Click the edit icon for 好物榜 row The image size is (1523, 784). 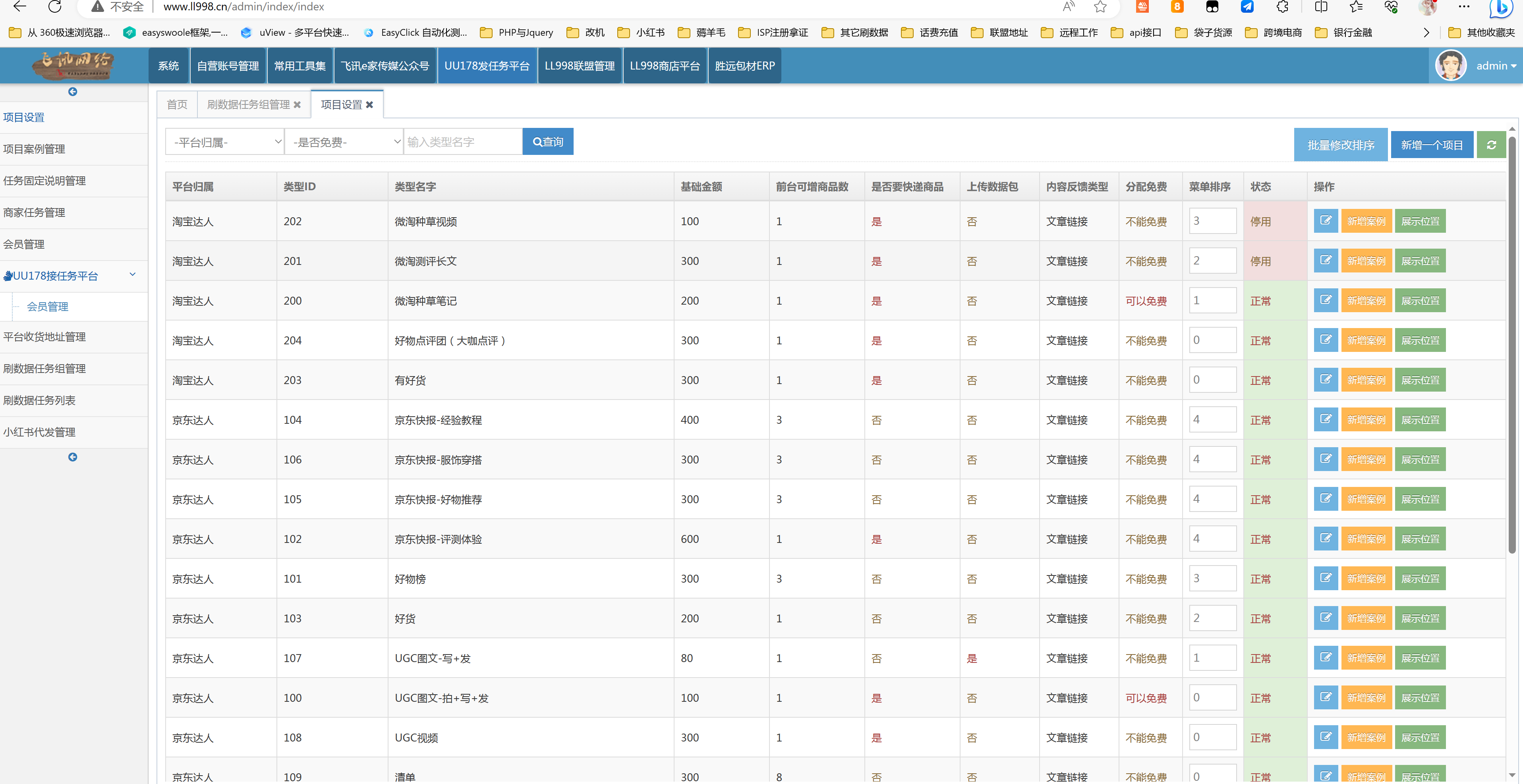[1326, 578]
